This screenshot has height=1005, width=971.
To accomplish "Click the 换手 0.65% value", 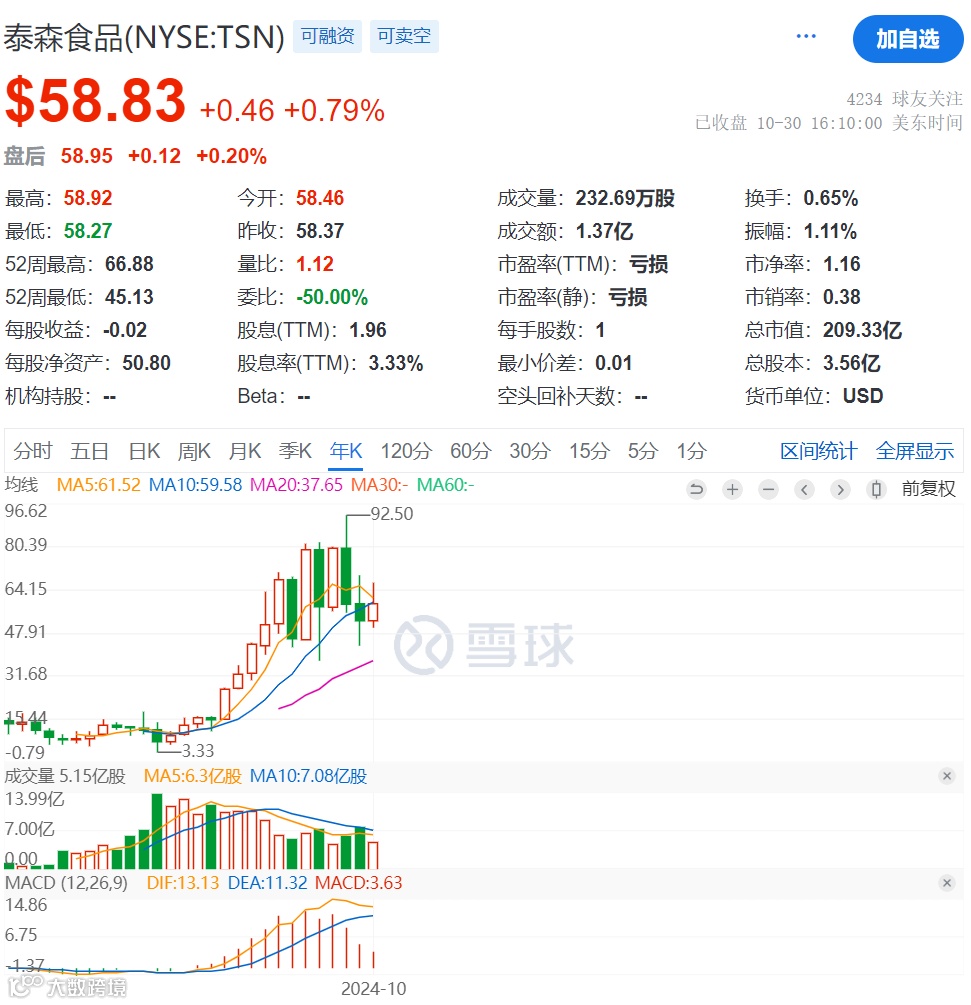I will [831, 198].
